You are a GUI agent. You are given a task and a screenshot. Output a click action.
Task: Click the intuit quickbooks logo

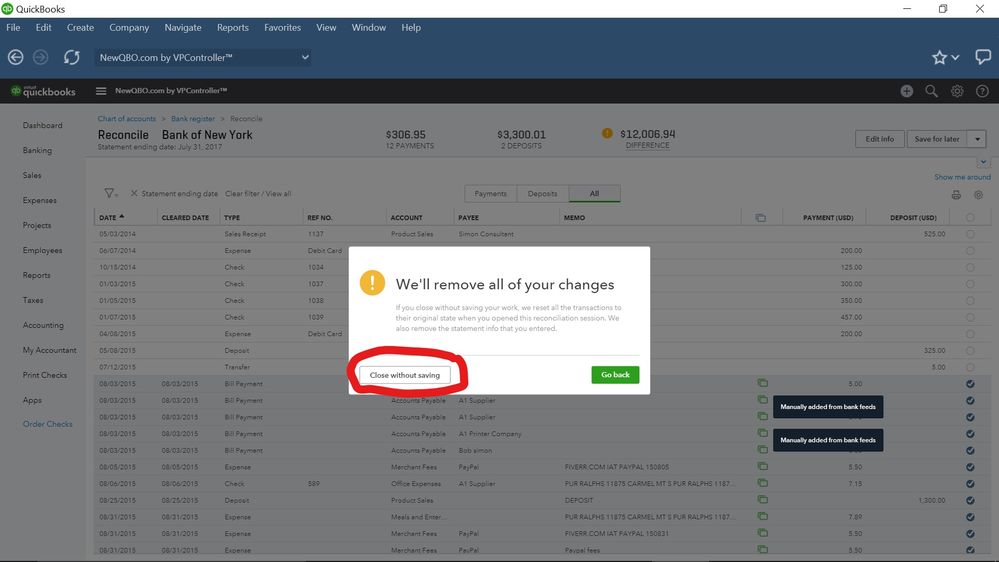(x=43, y=91)
